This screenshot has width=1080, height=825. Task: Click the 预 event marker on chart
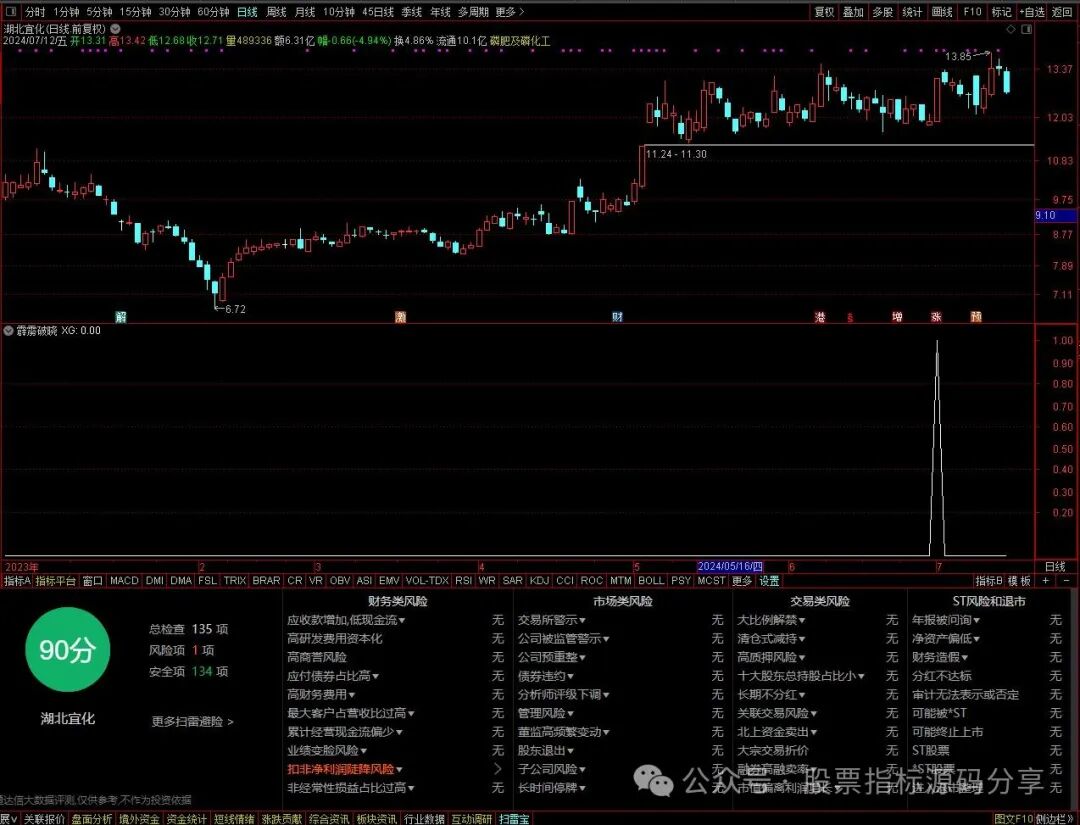pyautogui.click(x=976, y=317)
